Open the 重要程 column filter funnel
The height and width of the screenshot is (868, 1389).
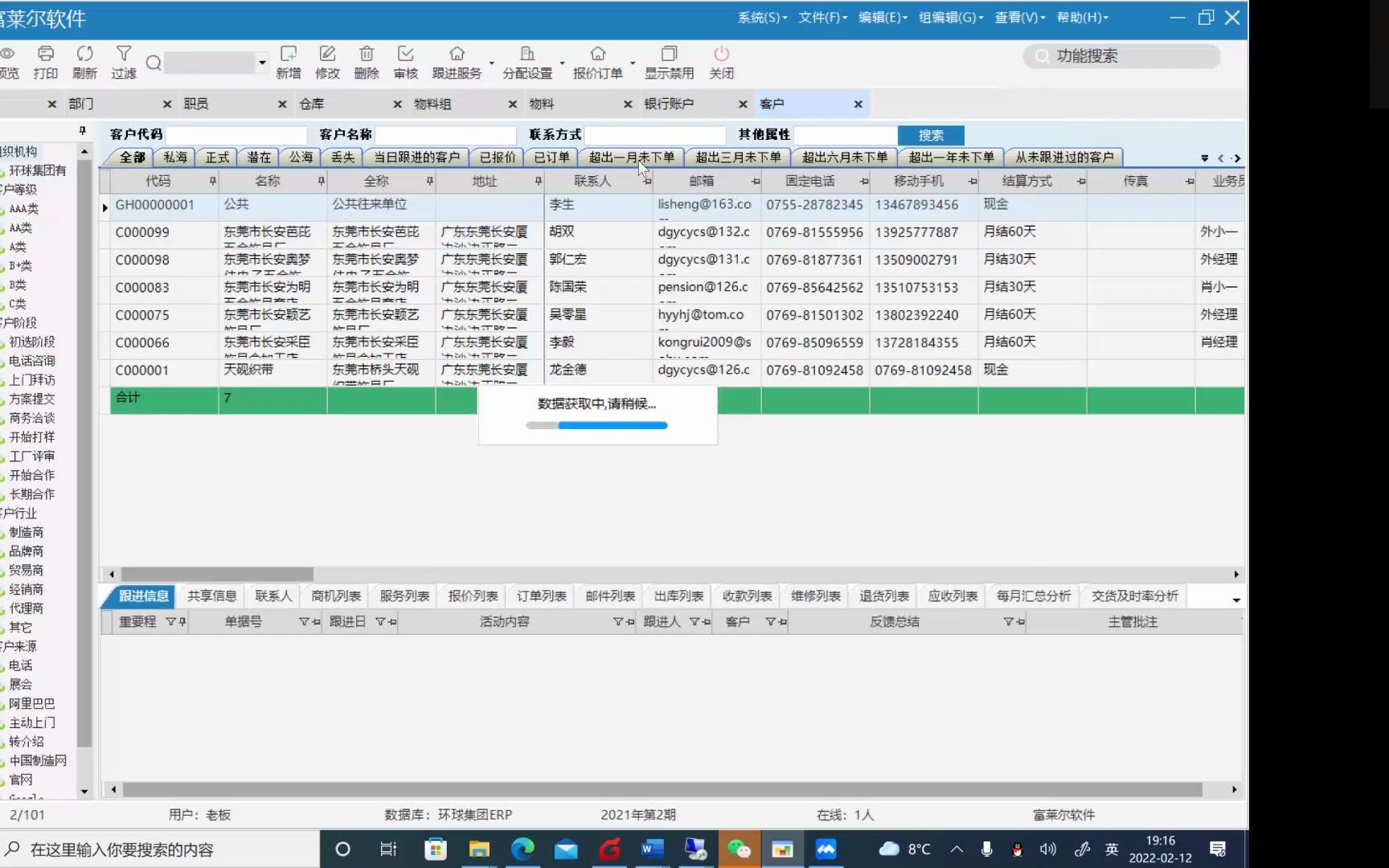coord(170,621)
